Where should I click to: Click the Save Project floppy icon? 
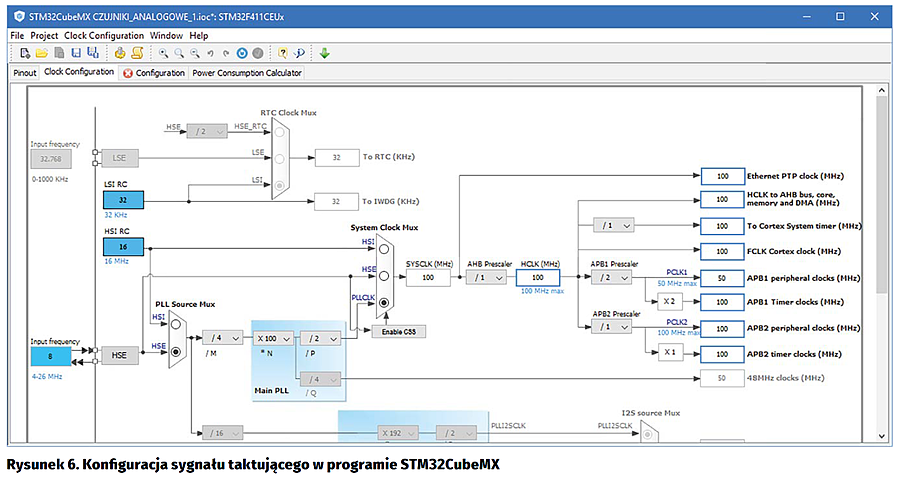coord(76,52)
